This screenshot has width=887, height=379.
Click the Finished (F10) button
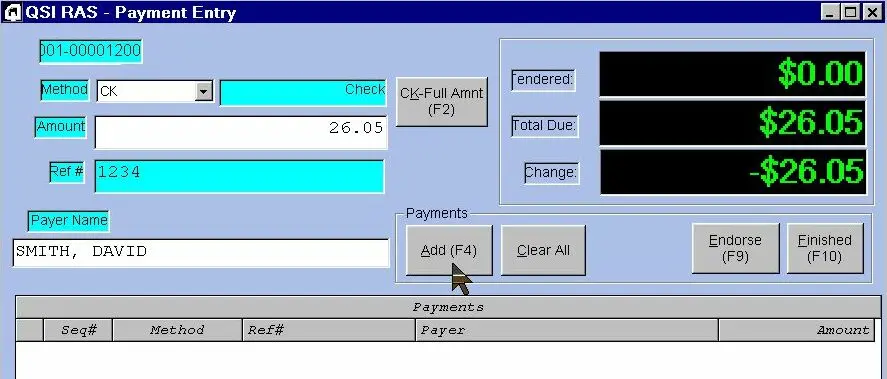coord(825,248)
